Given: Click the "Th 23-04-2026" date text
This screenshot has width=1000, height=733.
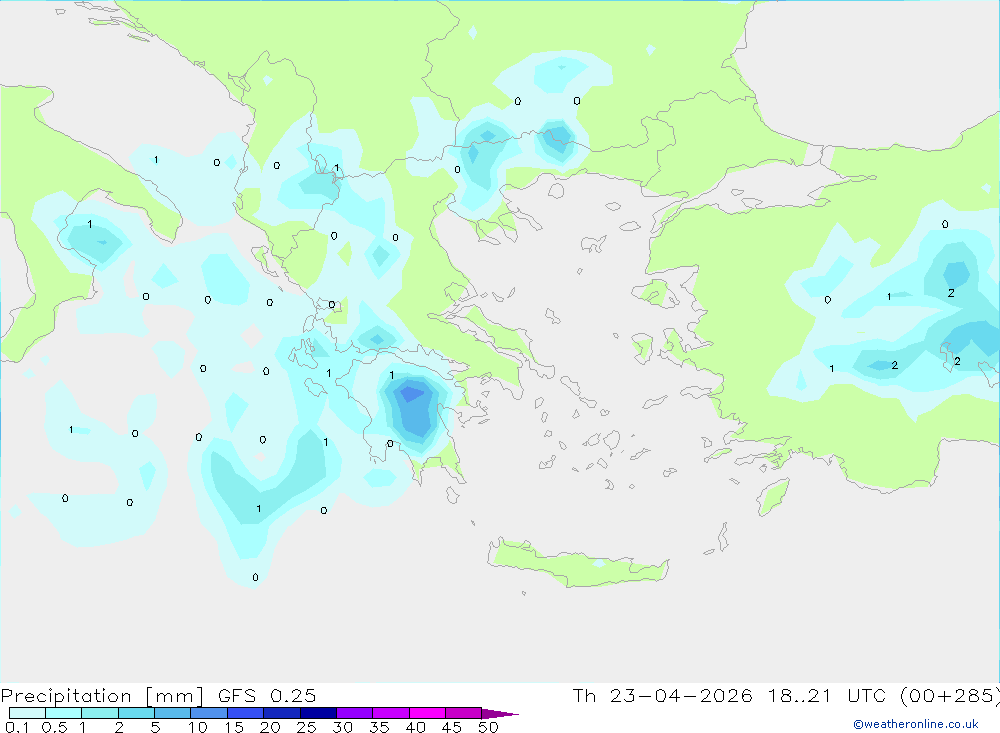Looking at the screenshot, I should [662, 696].
